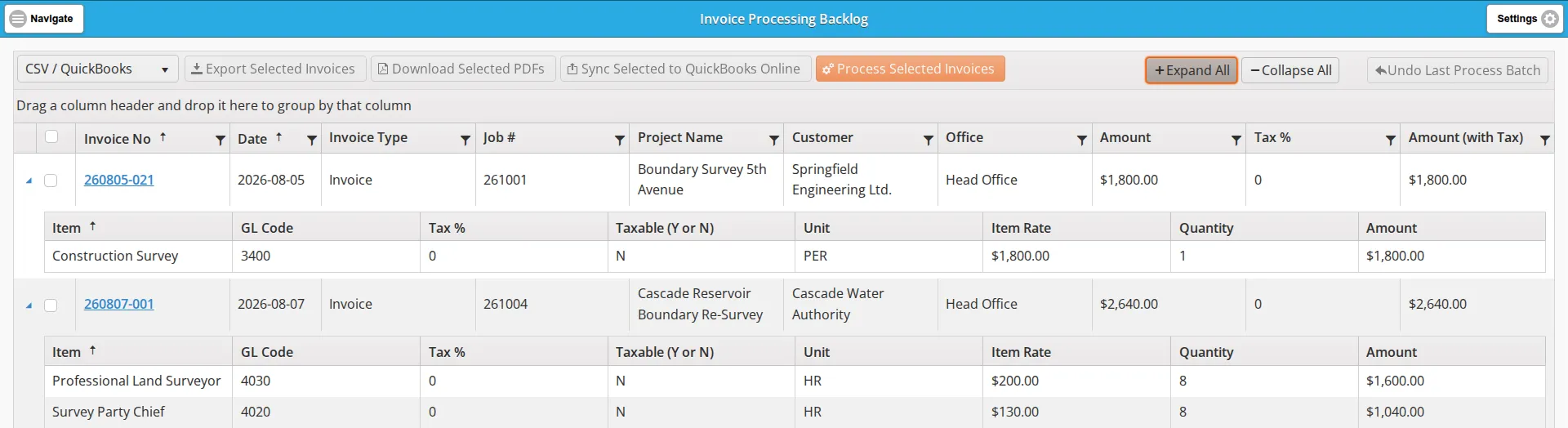Sort GL Code column in 260807-001 detail grid
Screen dimensions: 1568x428
coord(267,352)
